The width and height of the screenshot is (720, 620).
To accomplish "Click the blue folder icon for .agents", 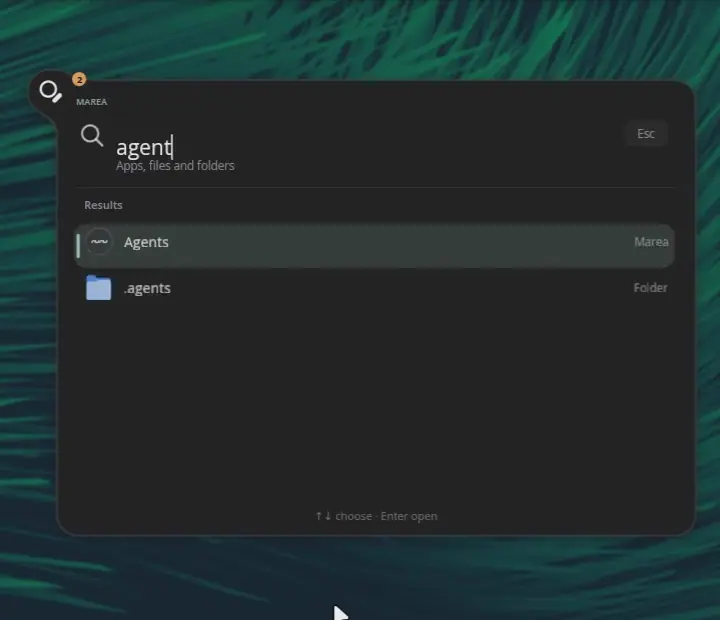I will click(x=98, y=288).
